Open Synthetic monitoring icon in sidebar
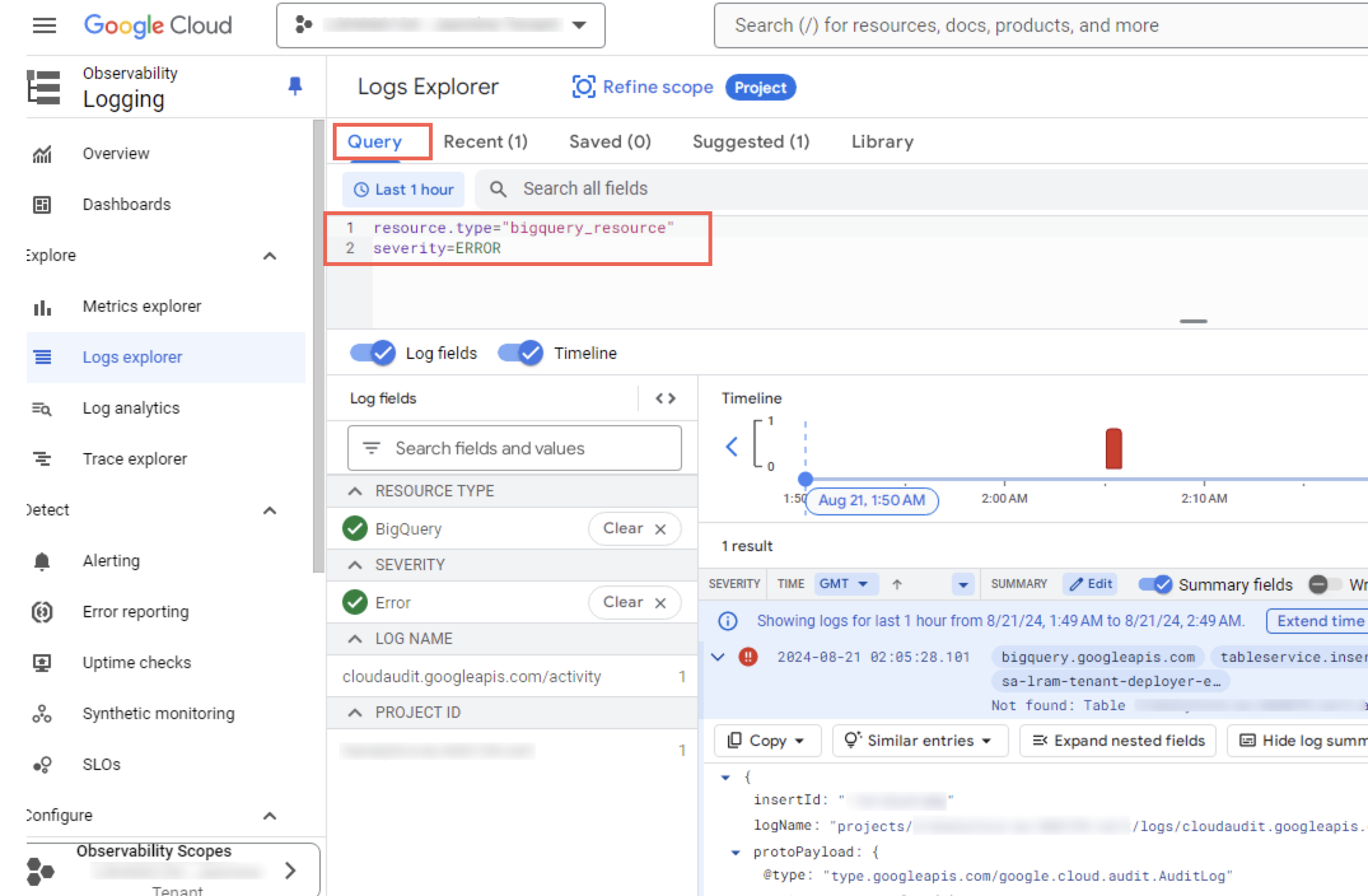Viewport: 1368px width, 896px height. 42,714
